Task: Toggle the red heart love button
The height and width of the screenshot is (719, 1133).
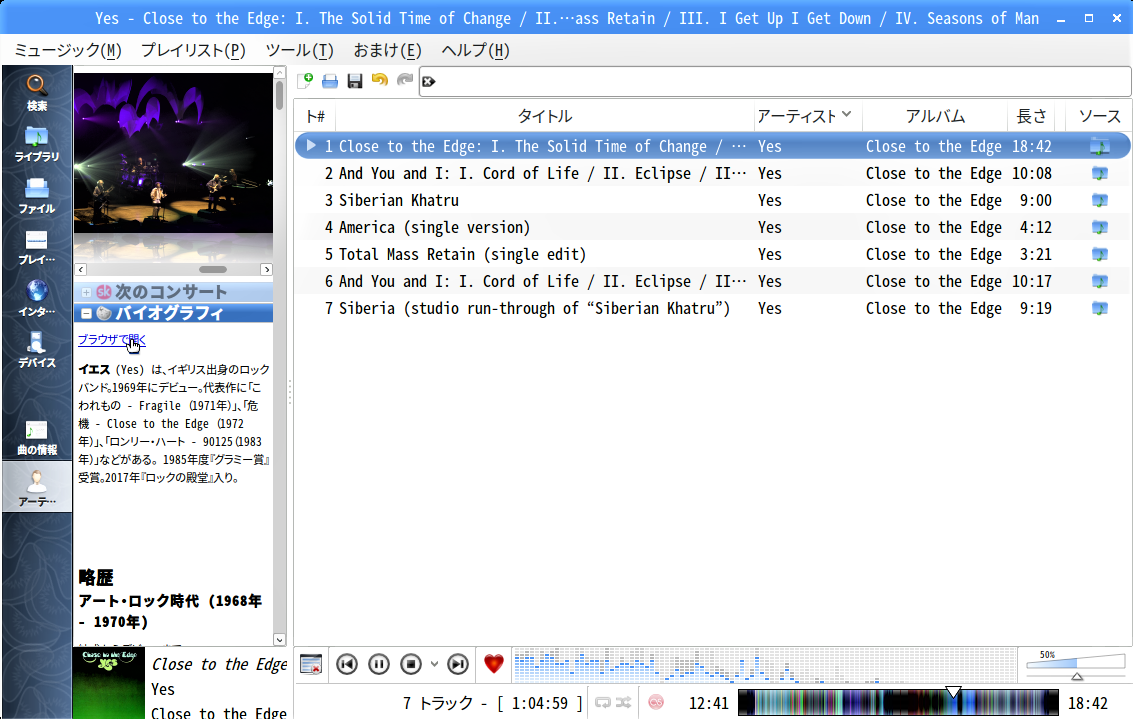Action: tap(494, 663)
